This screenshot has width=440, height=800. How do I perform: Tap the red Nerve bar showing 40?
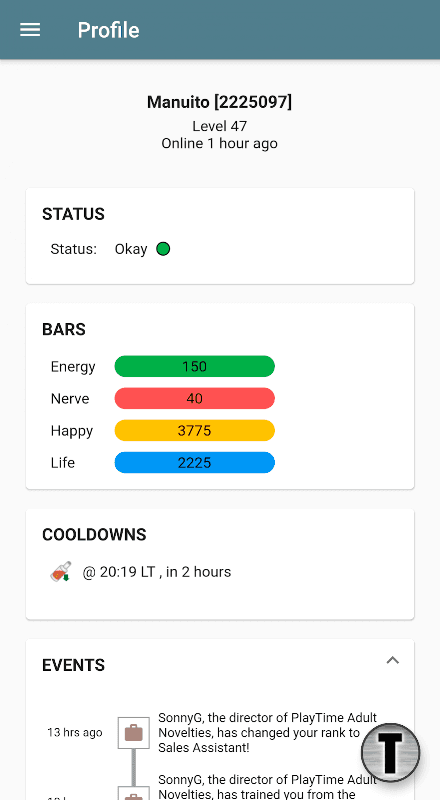tap(194, 398)
